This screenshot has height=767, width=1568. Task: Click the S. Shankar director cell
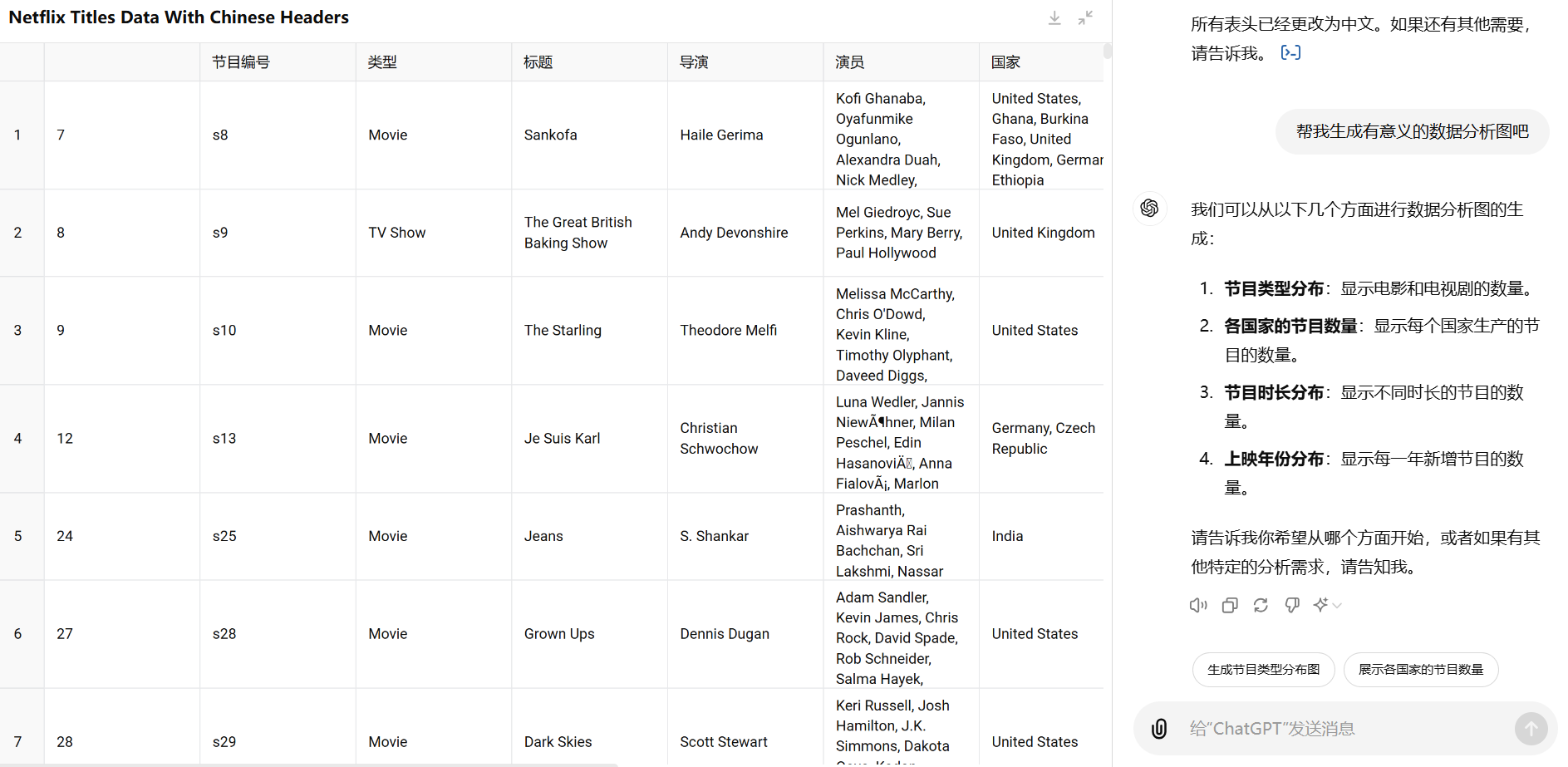tap(745, 536)
